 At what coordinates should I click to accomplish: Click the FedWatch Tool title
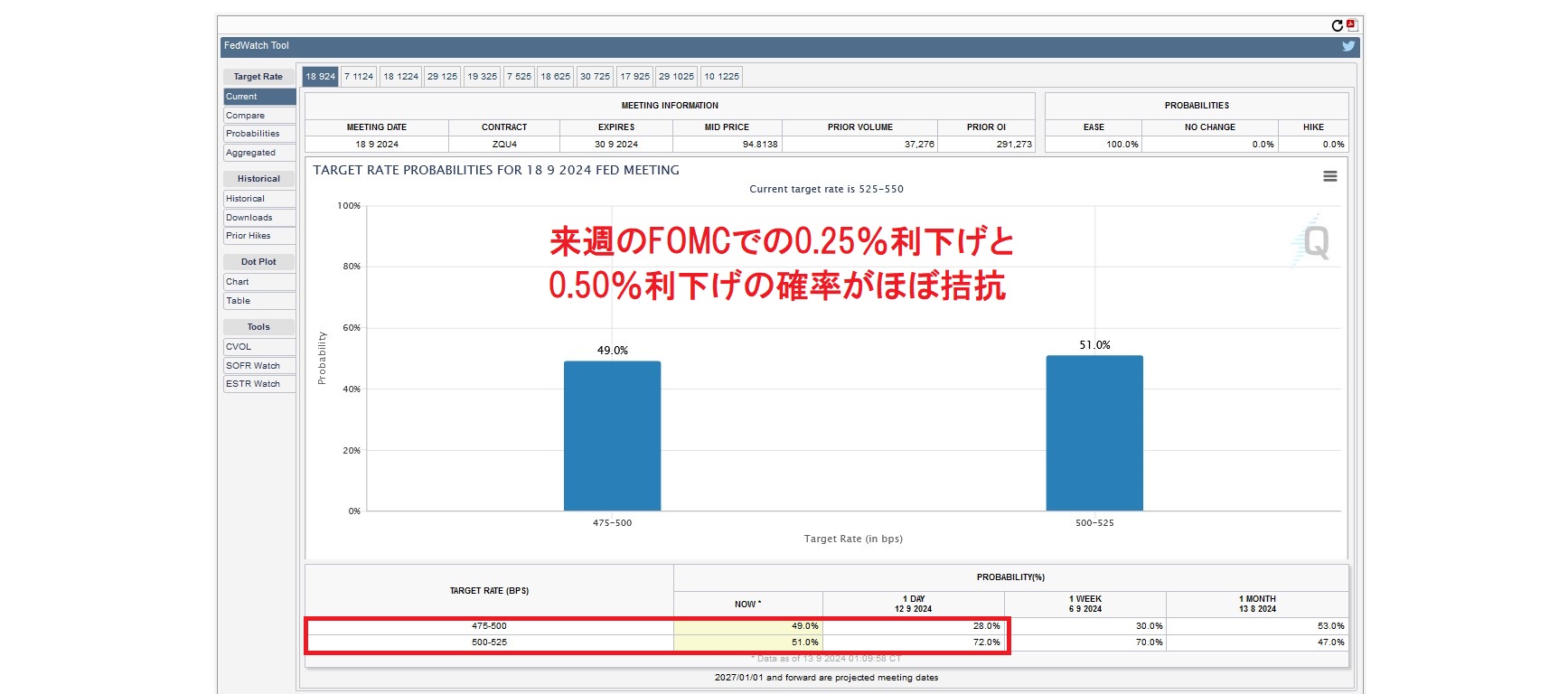tap(257, 46)
